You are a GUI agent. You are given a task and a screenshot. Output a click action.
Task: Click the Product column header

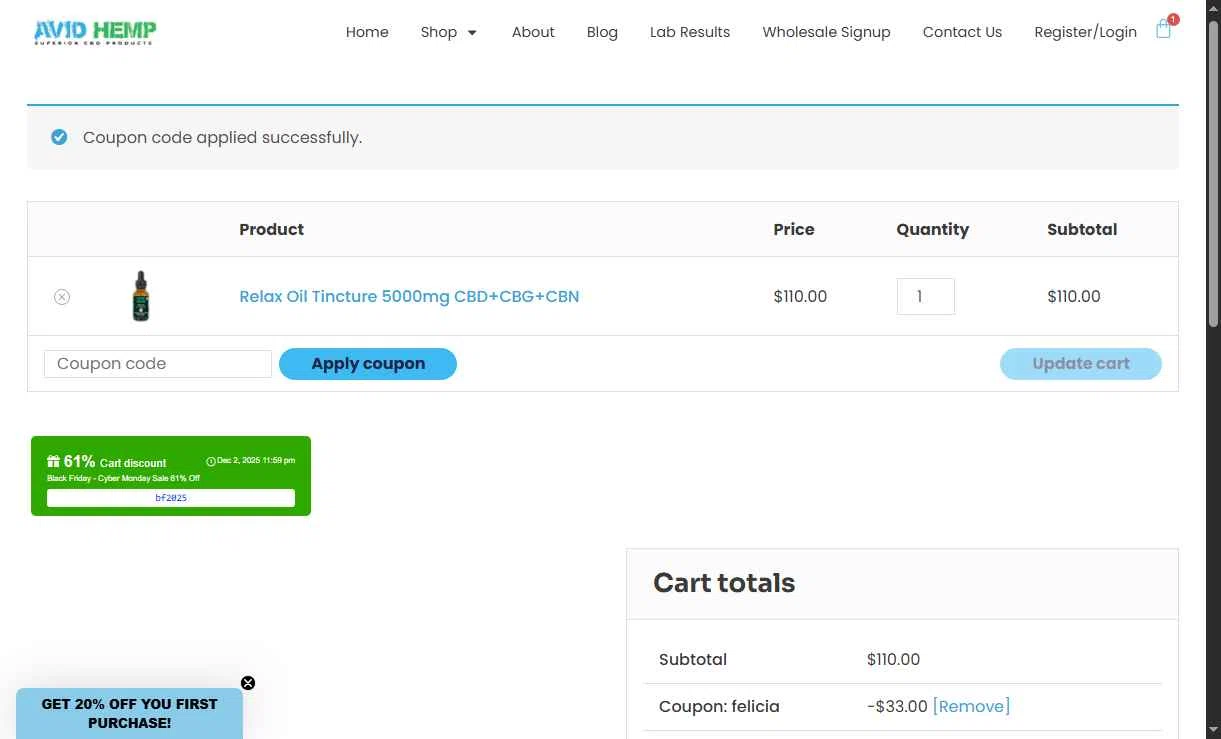tap(271, 229)
